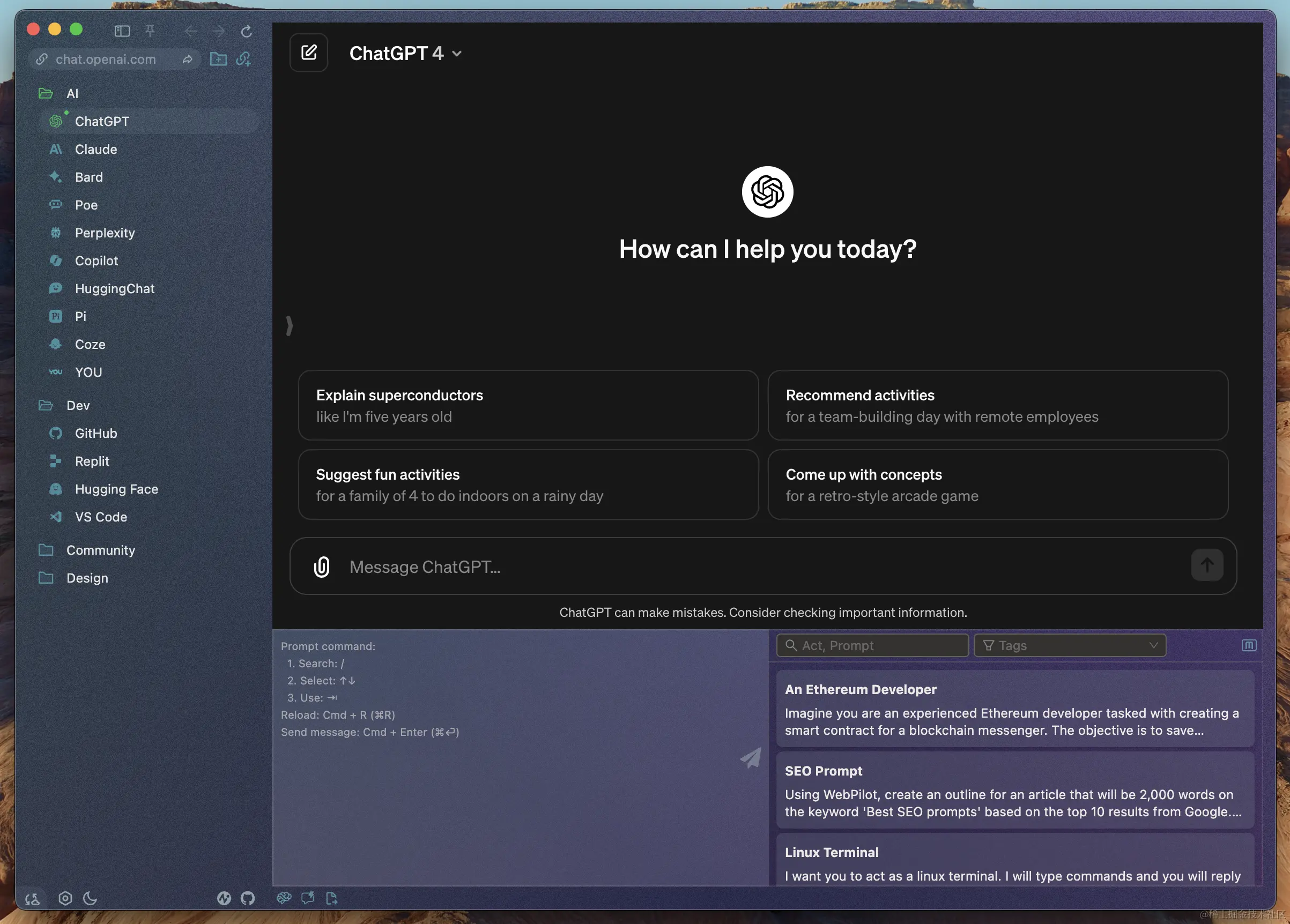Open the Tags filter dropdown
This screenshot has width=1290, height=924.
pyautogui.click(x=1069, y=645)
